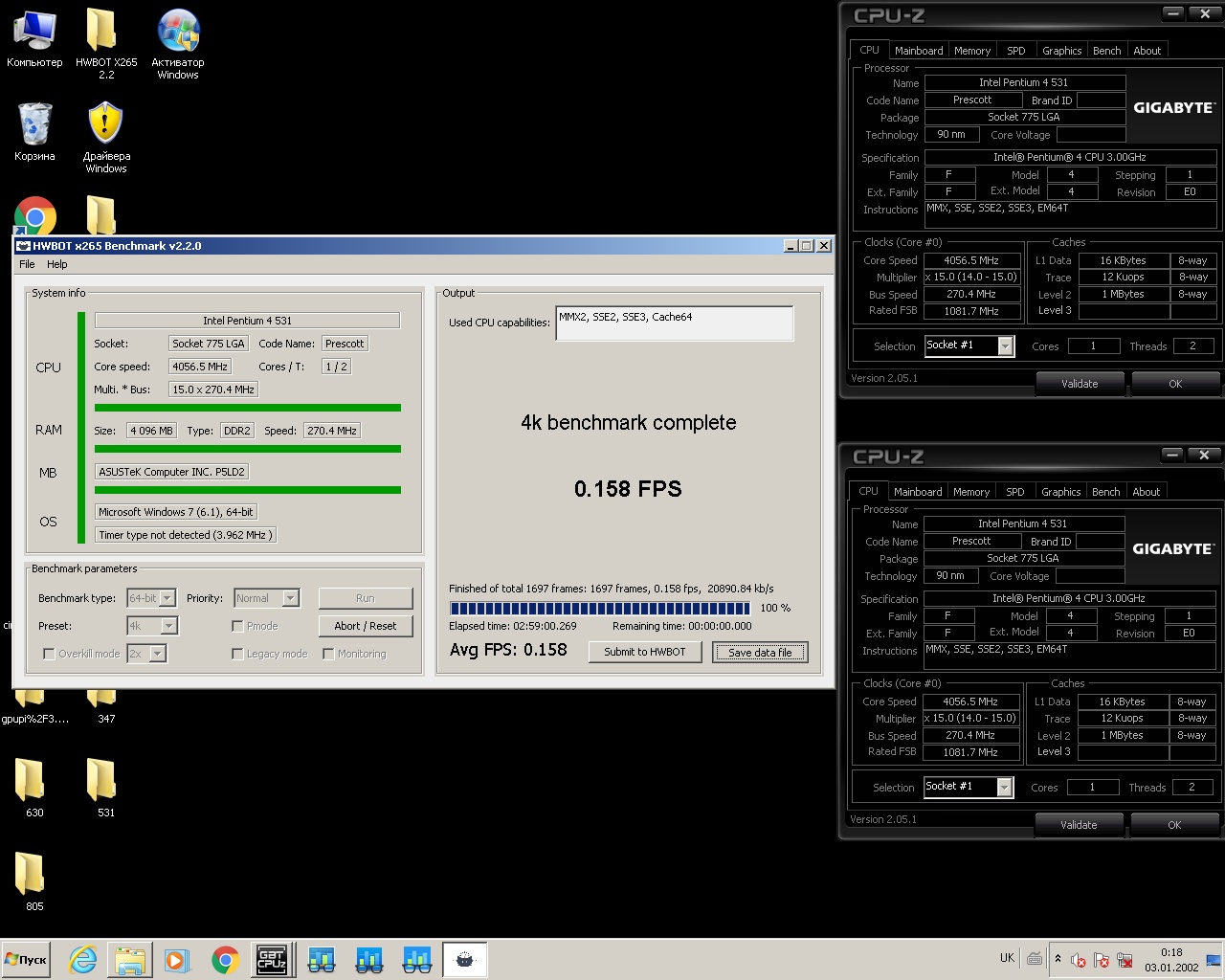
Task: Click Validate in bottom CPU-Z window
Action: 1079,825
